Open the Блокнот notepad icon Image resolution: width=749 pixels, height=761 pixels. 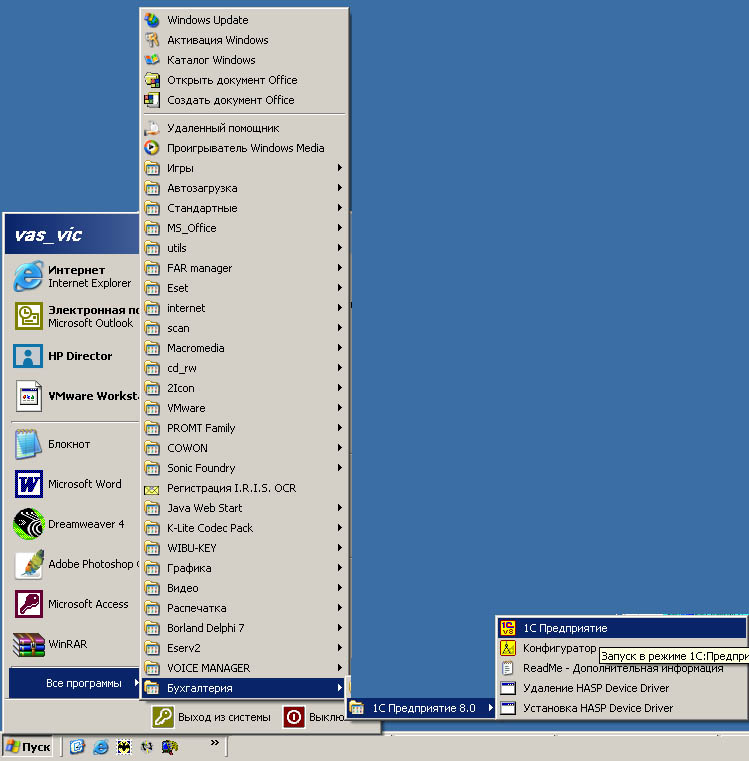(x=28, y=444)
